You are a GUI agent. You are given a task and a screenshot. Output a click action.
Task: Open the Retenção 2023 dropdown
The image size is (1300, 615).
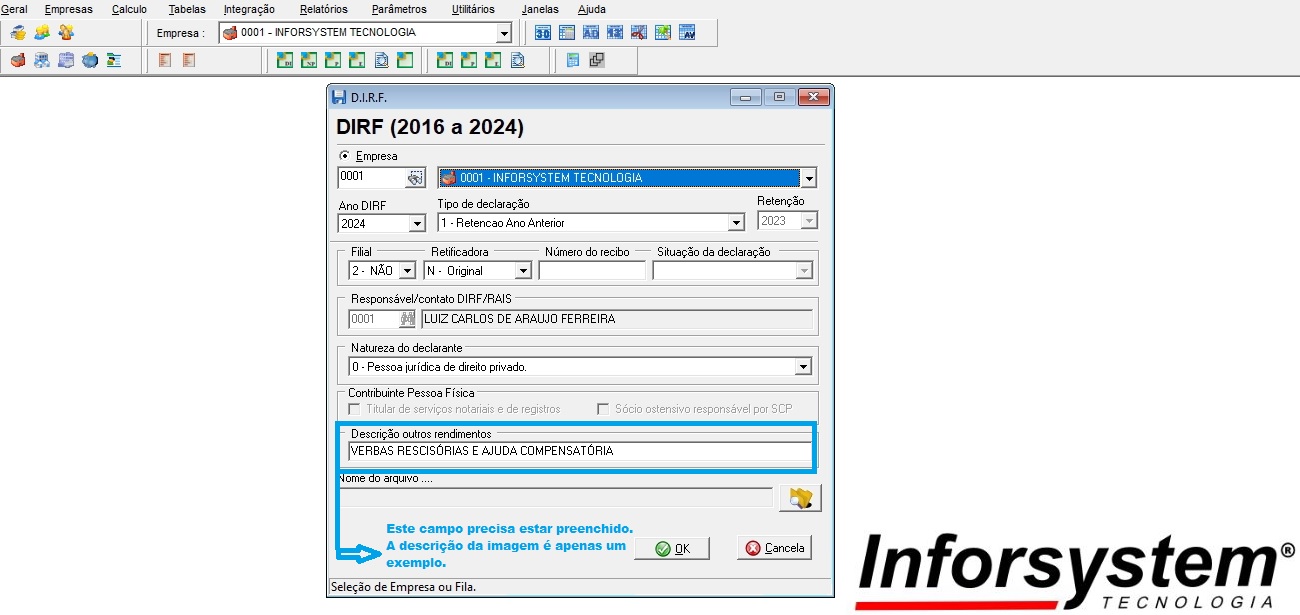[x=810, y=221]
